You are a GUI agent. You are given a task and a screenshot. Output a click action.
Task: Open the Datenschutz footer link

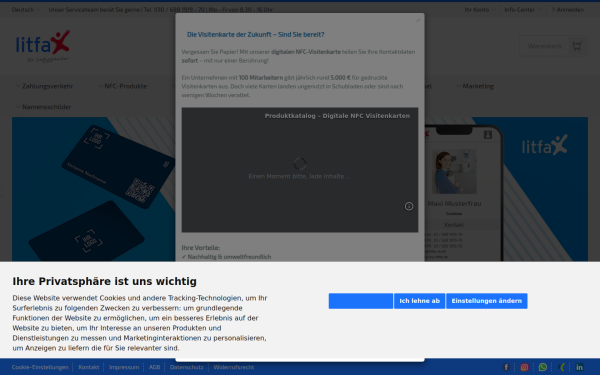(x=187, y=367)
